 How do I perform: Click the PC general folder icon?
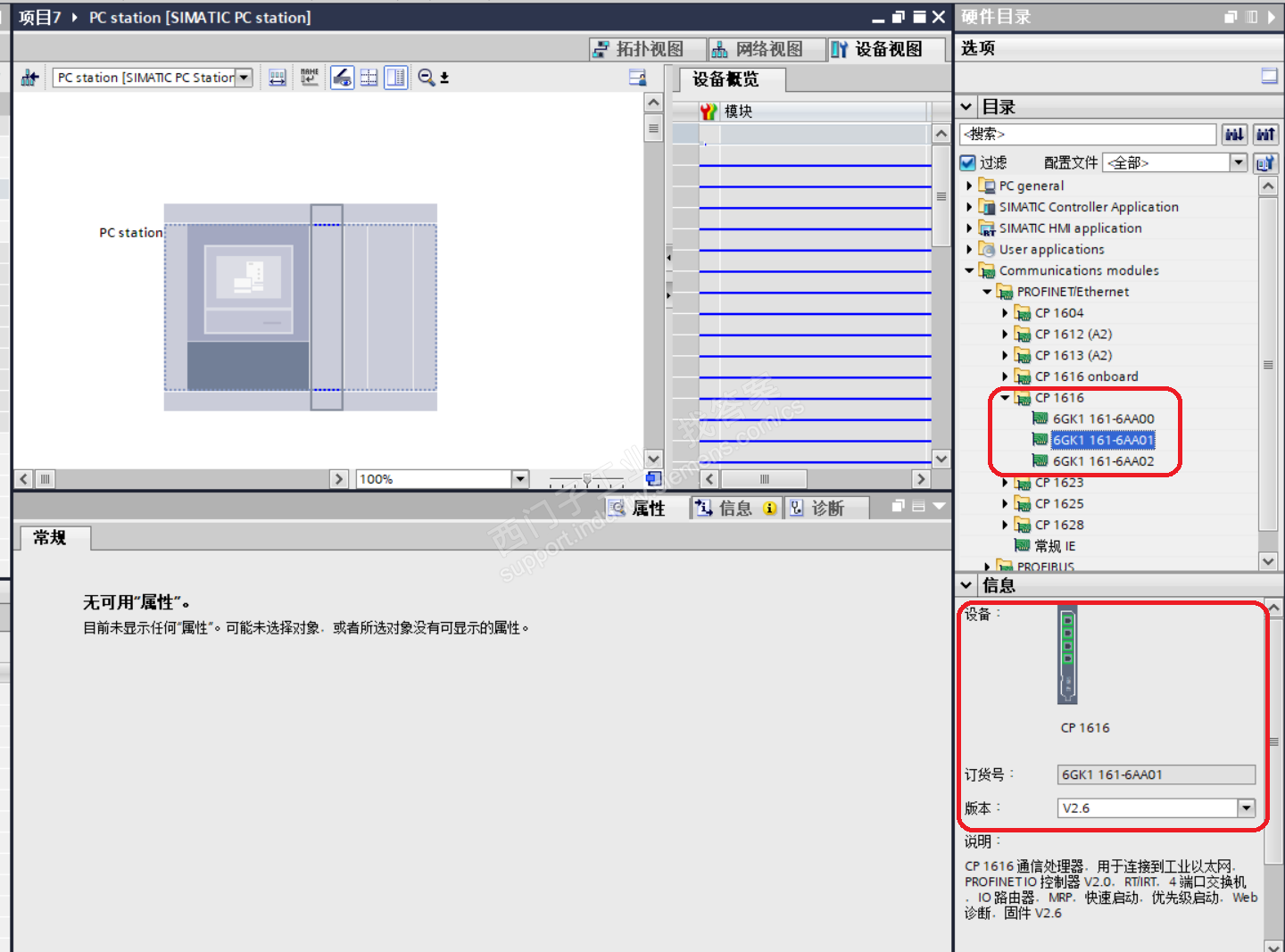[987, 186]
